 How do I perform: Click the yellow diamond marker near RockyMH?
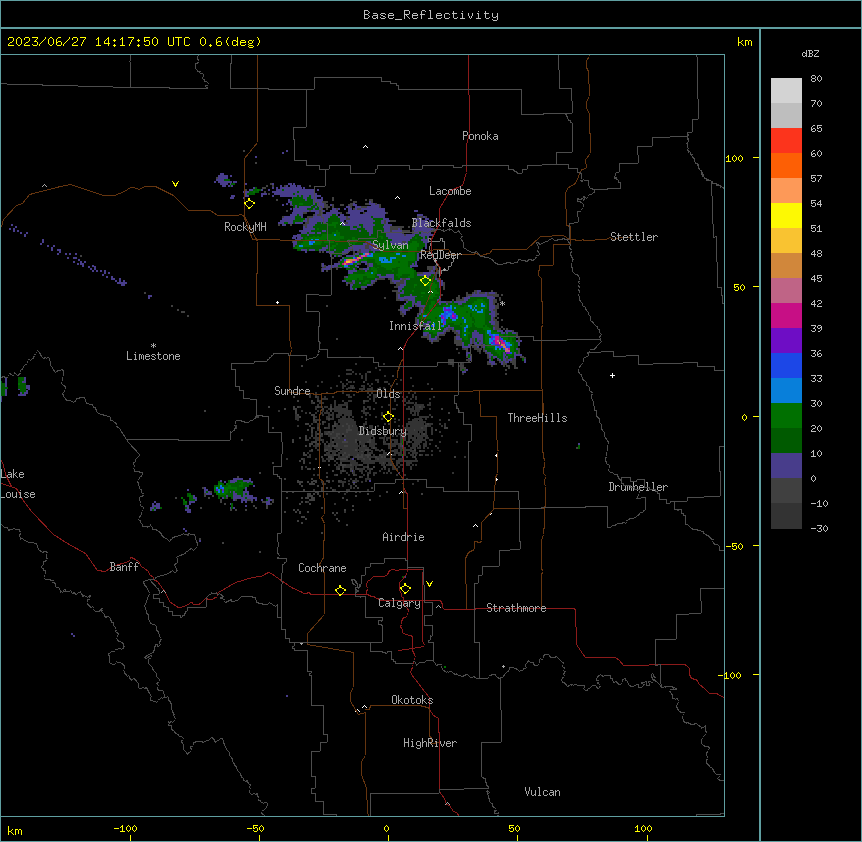250,204
